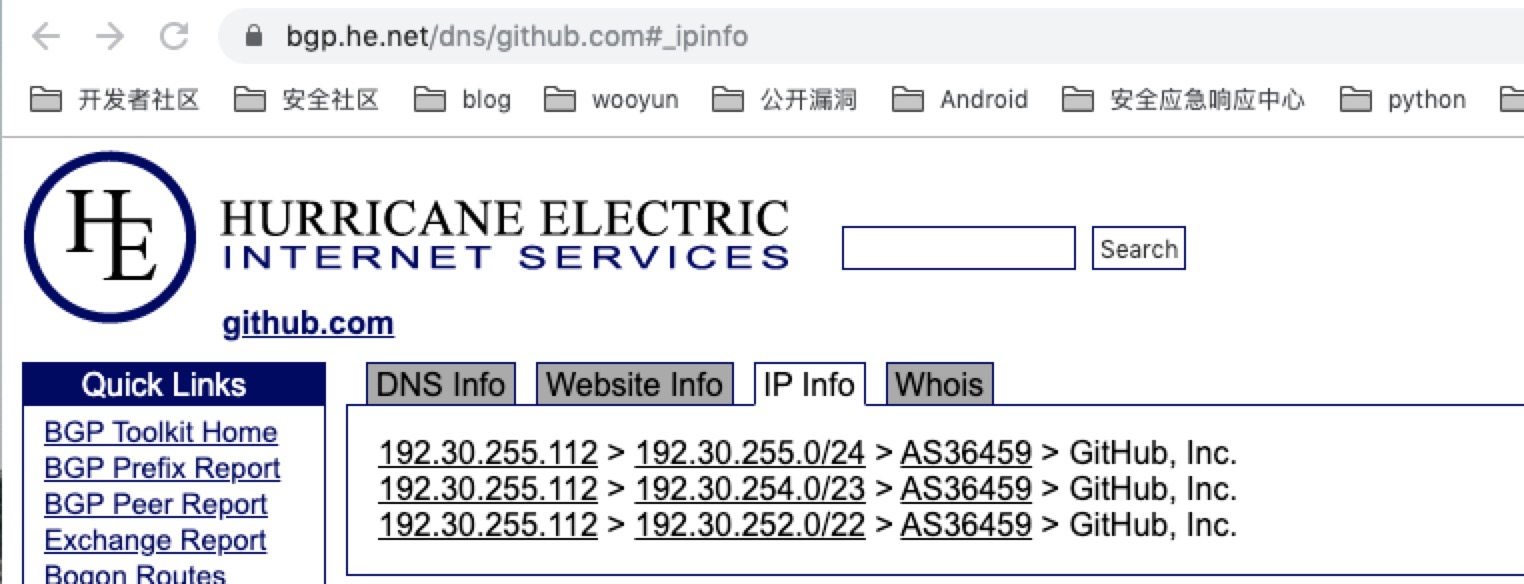Open the 公开漏洞 bookmarks folder
The height and width of the screenshot is (584, 1524).
[x=785, y=99]
